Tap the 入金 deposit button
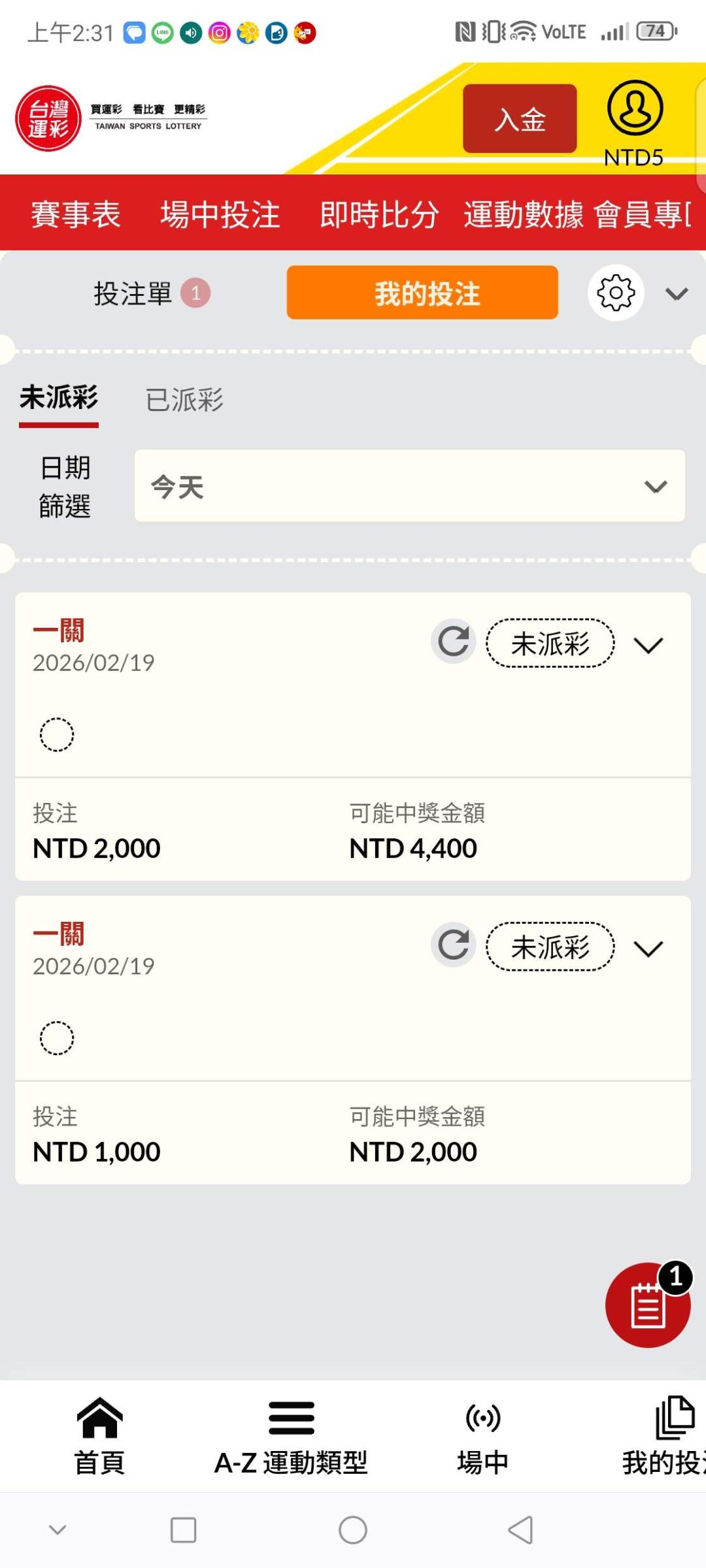The height and width of the screenshot is (1568, 706). tap(520, 119)
